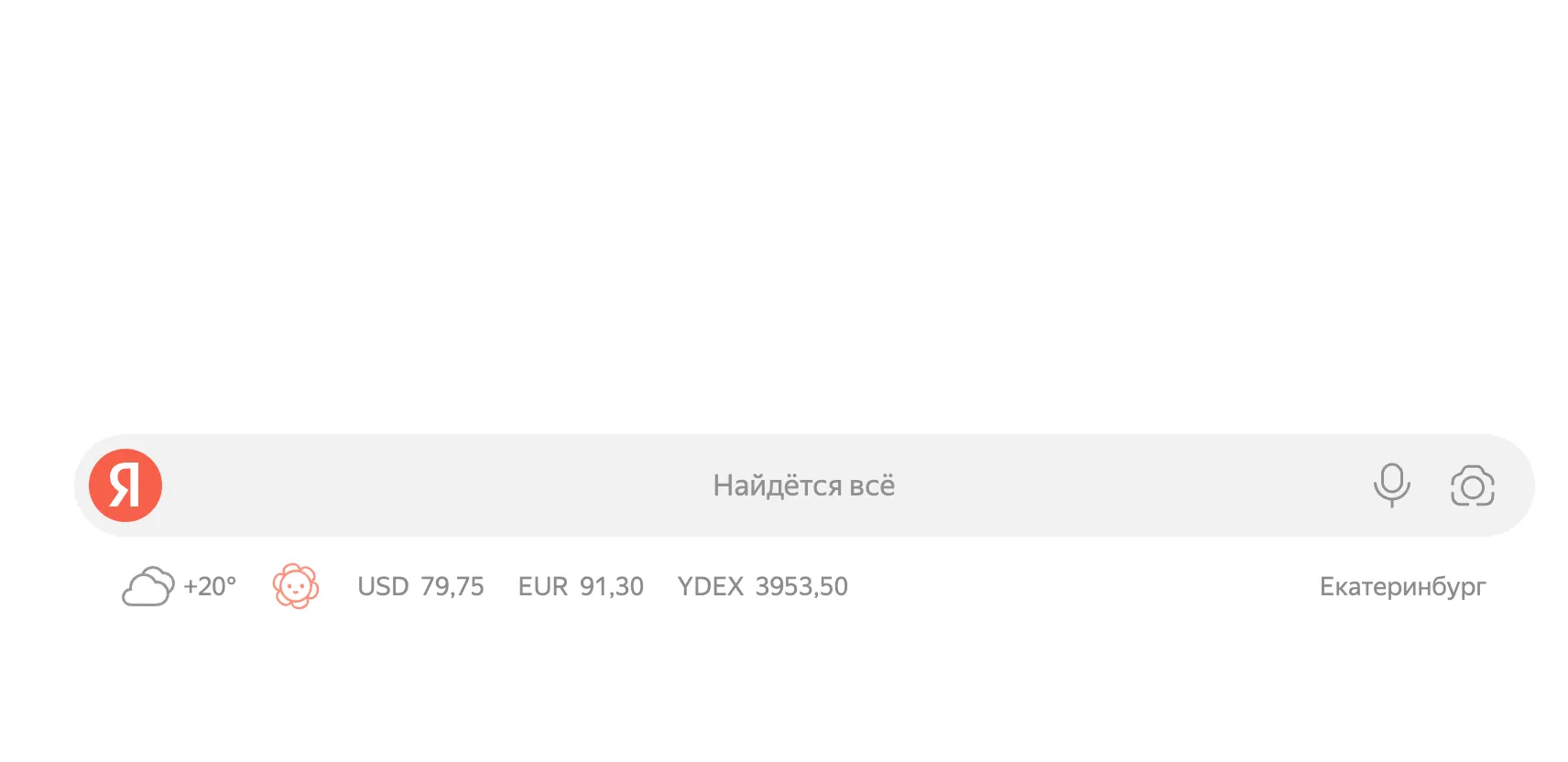Viewport: 1568px width, 762px height.
Task: Click the cloud weather icon
Action: [x=147, y=586]
